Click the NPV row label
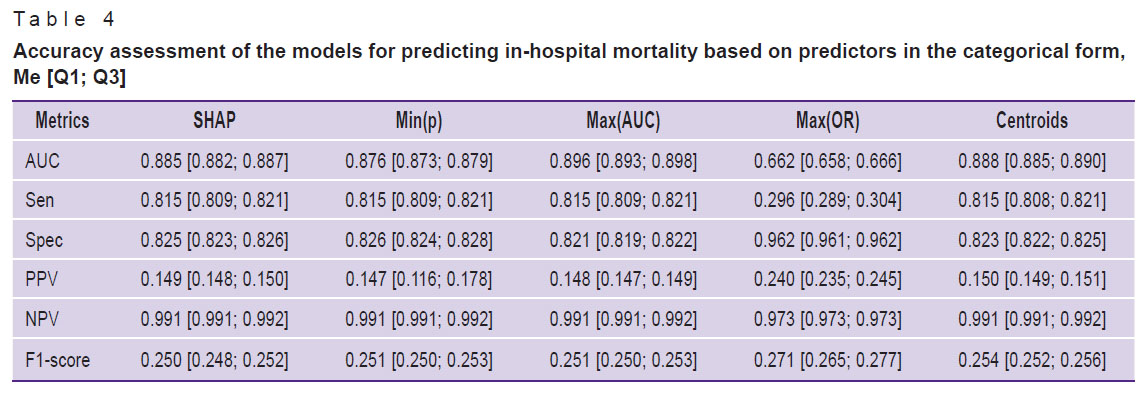This screenshot has width=1145, height=394. pyautogui.click(x=39, y=320)
